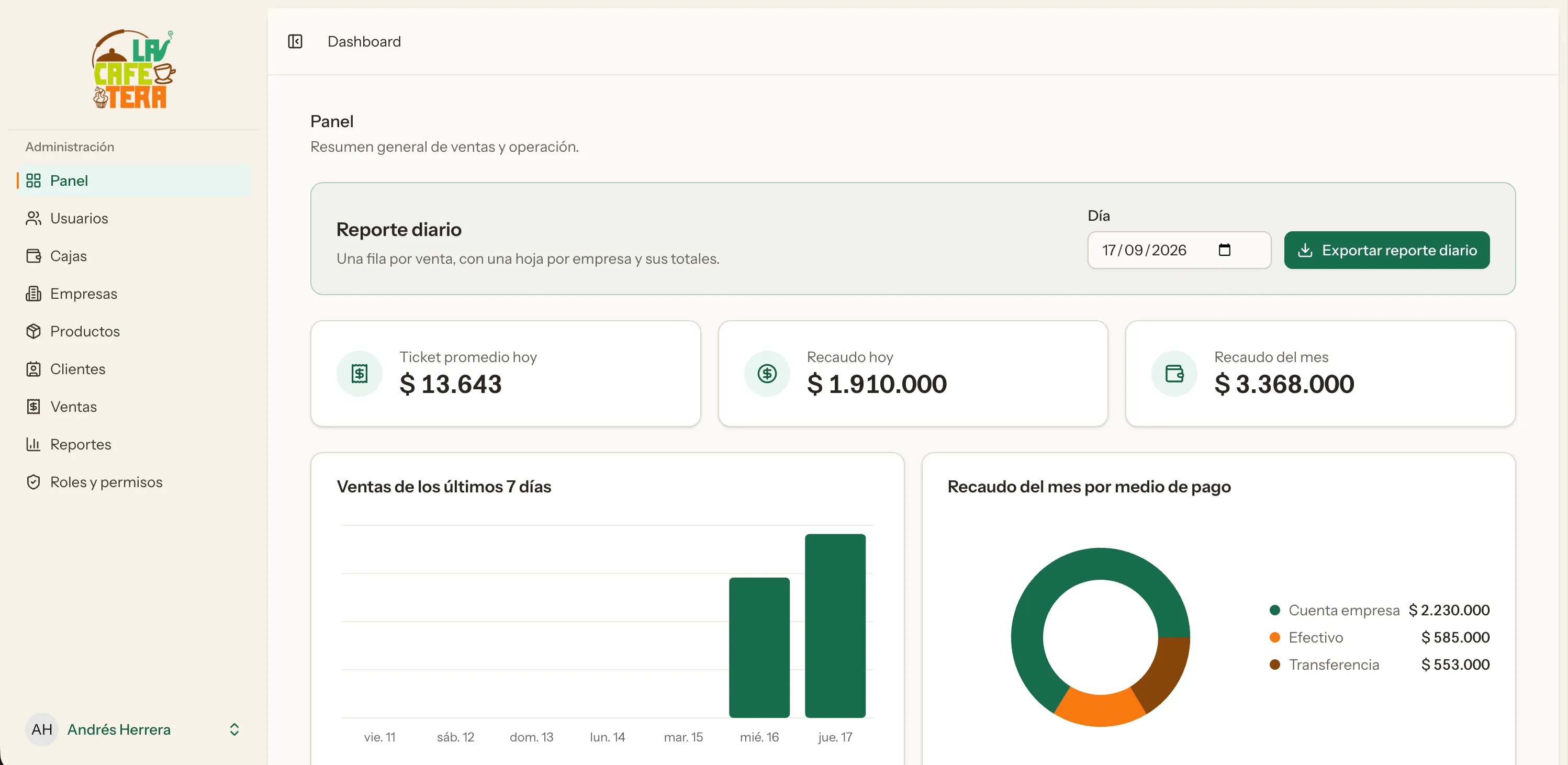Select the Panel sidebar item
Viewport: 1568px width, 765px height.
pyautogui.click(x=133, y=181)
